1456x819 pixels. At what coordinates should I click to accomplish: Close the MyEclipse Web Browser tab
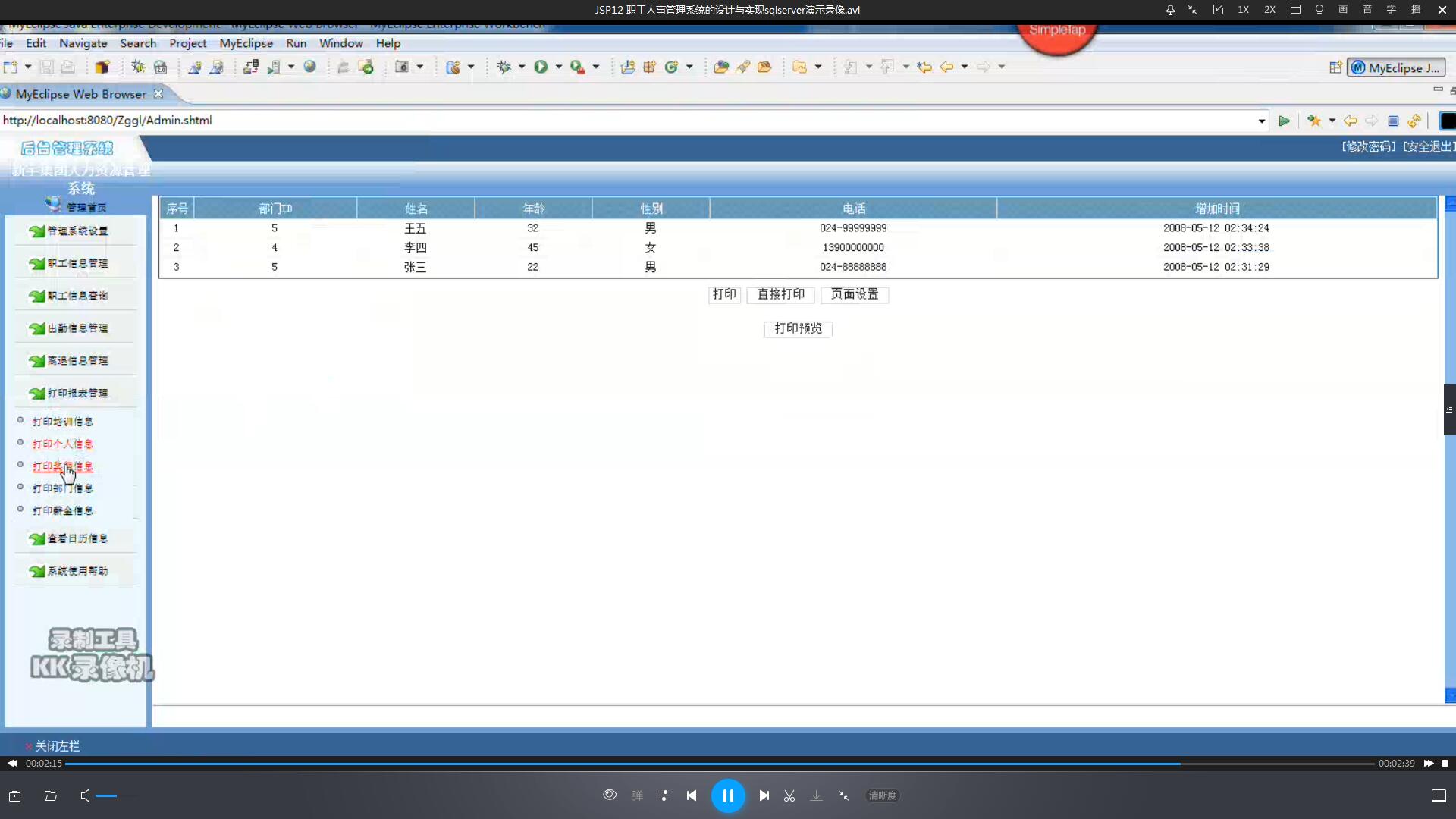pyautogui.click(x=158, y=93)
